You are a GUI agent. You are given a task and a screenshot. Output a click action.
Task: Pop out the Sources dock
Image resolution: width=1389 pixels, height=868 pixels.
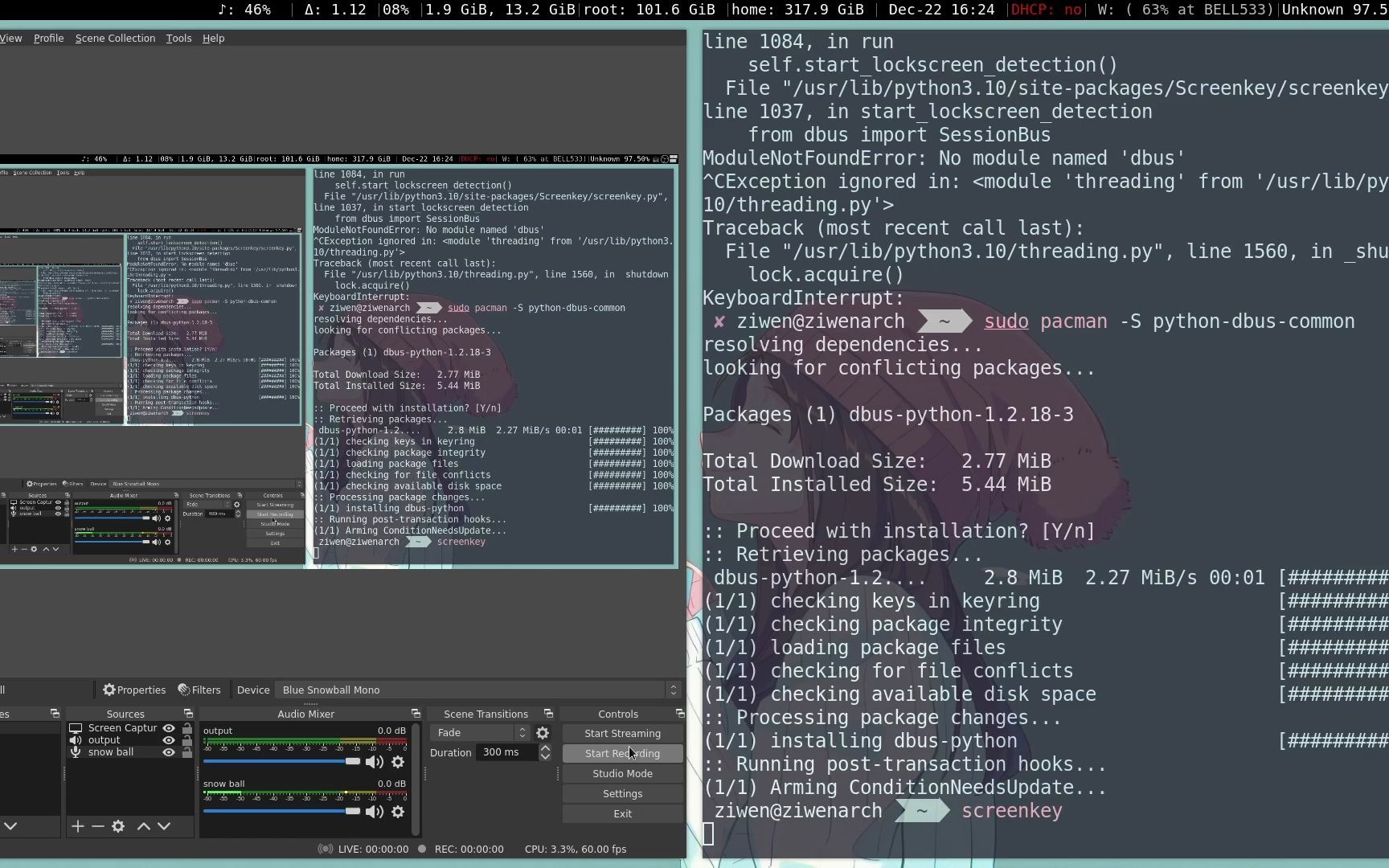point(188,714)
